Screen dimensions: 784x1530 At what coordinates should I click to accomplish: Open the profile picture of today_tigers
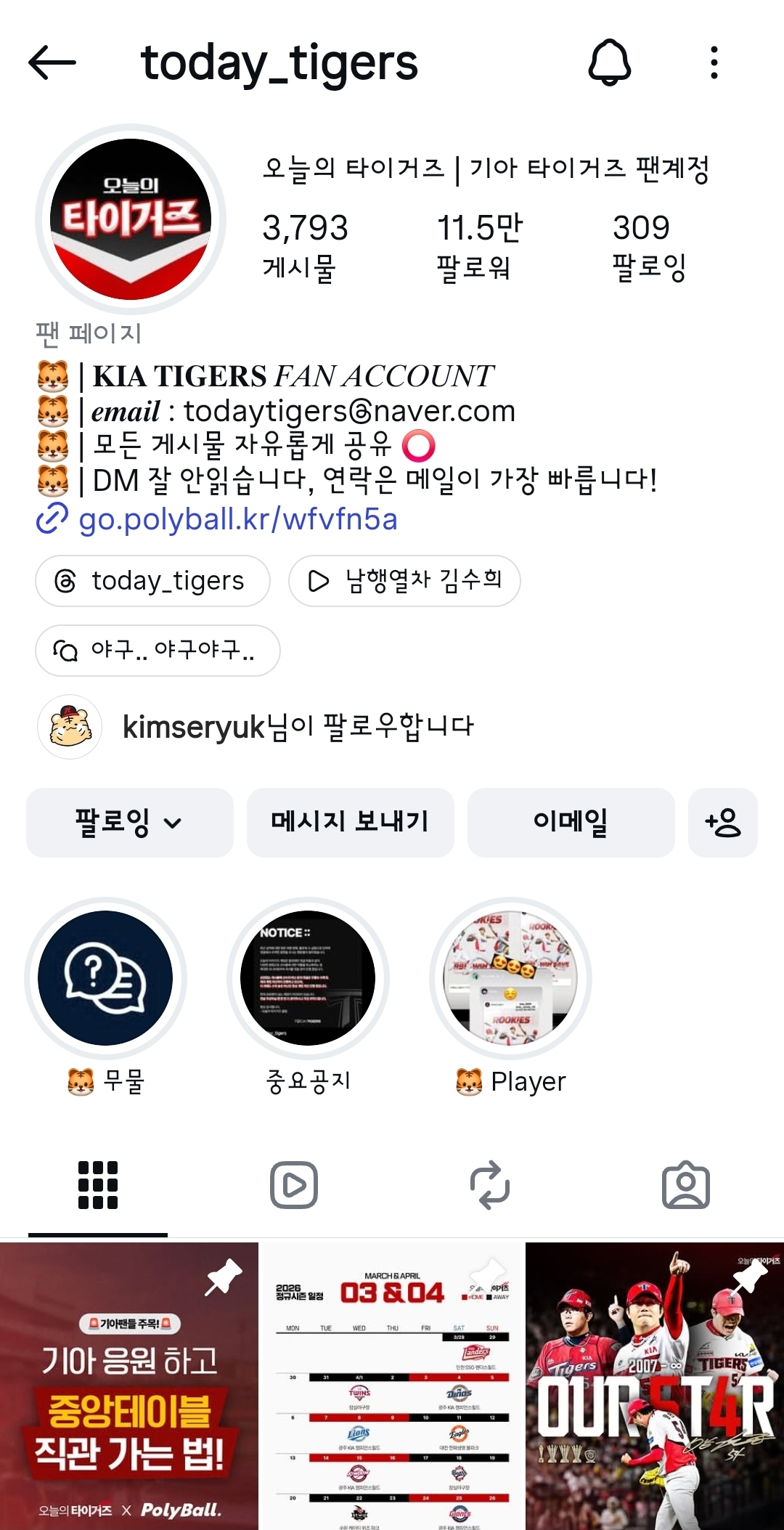131,219
